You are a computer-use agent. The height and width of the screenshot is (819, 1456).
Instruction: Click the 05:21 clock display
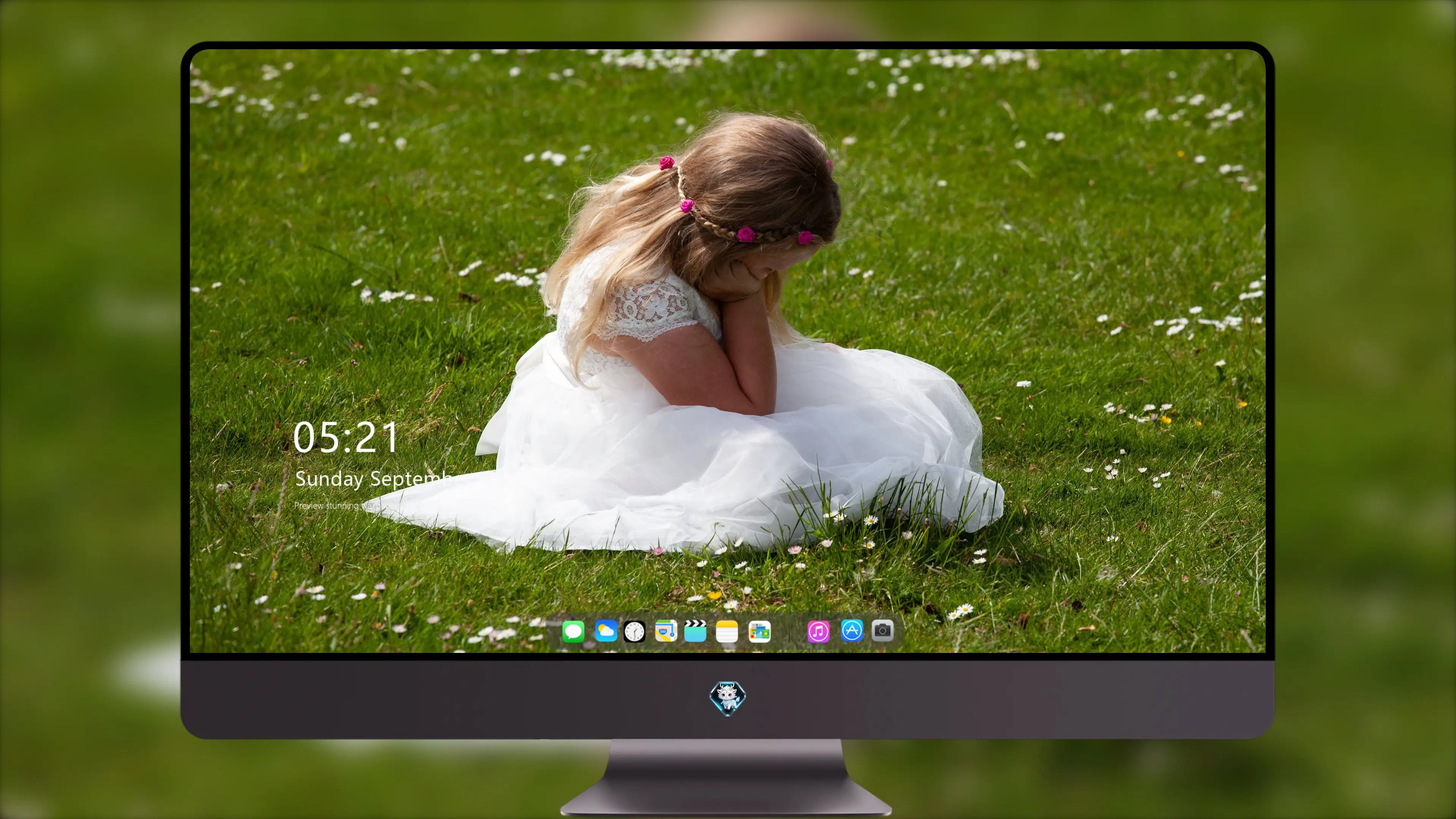click(345, 438)
